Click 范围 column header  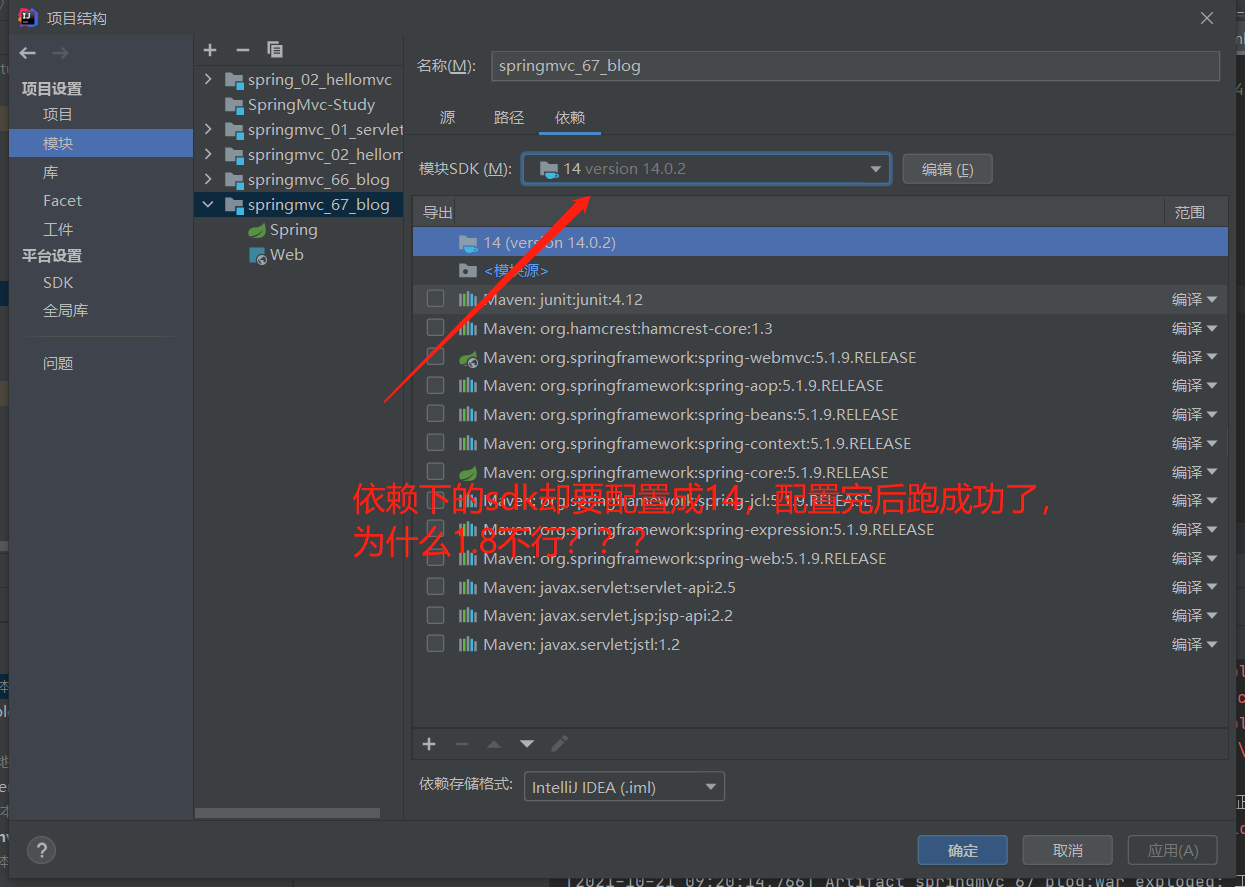pyautogui.click(x=1190, y=212)
